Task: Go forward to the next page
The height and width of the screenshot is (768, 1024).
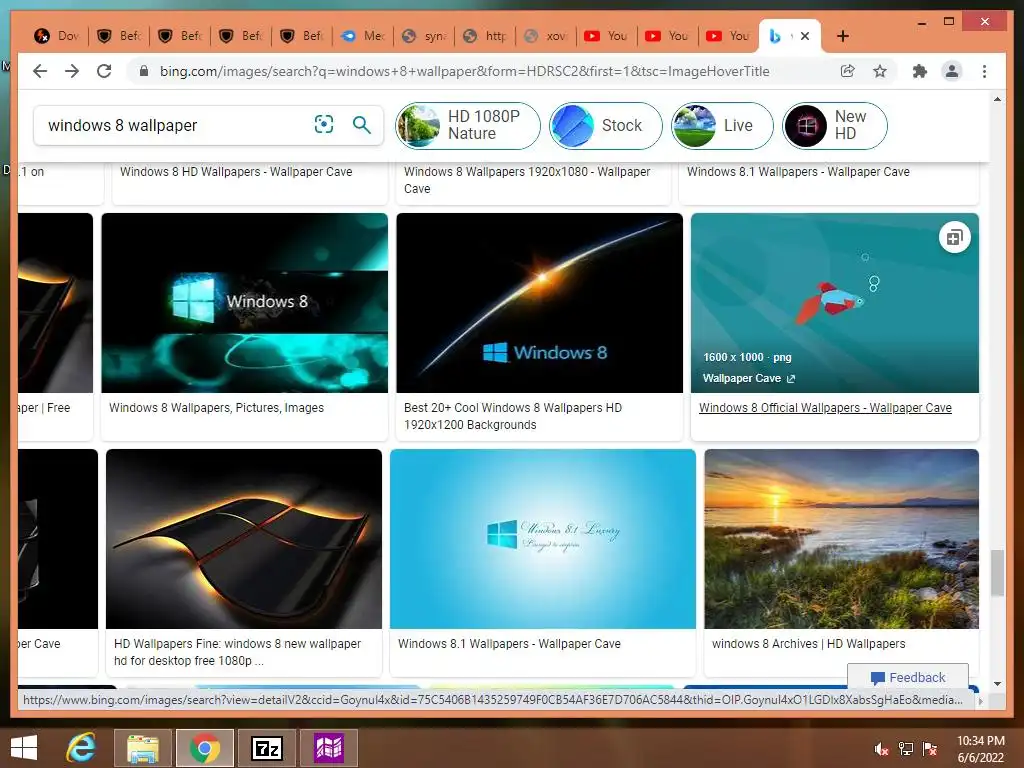Action: [x=72, y=71]
